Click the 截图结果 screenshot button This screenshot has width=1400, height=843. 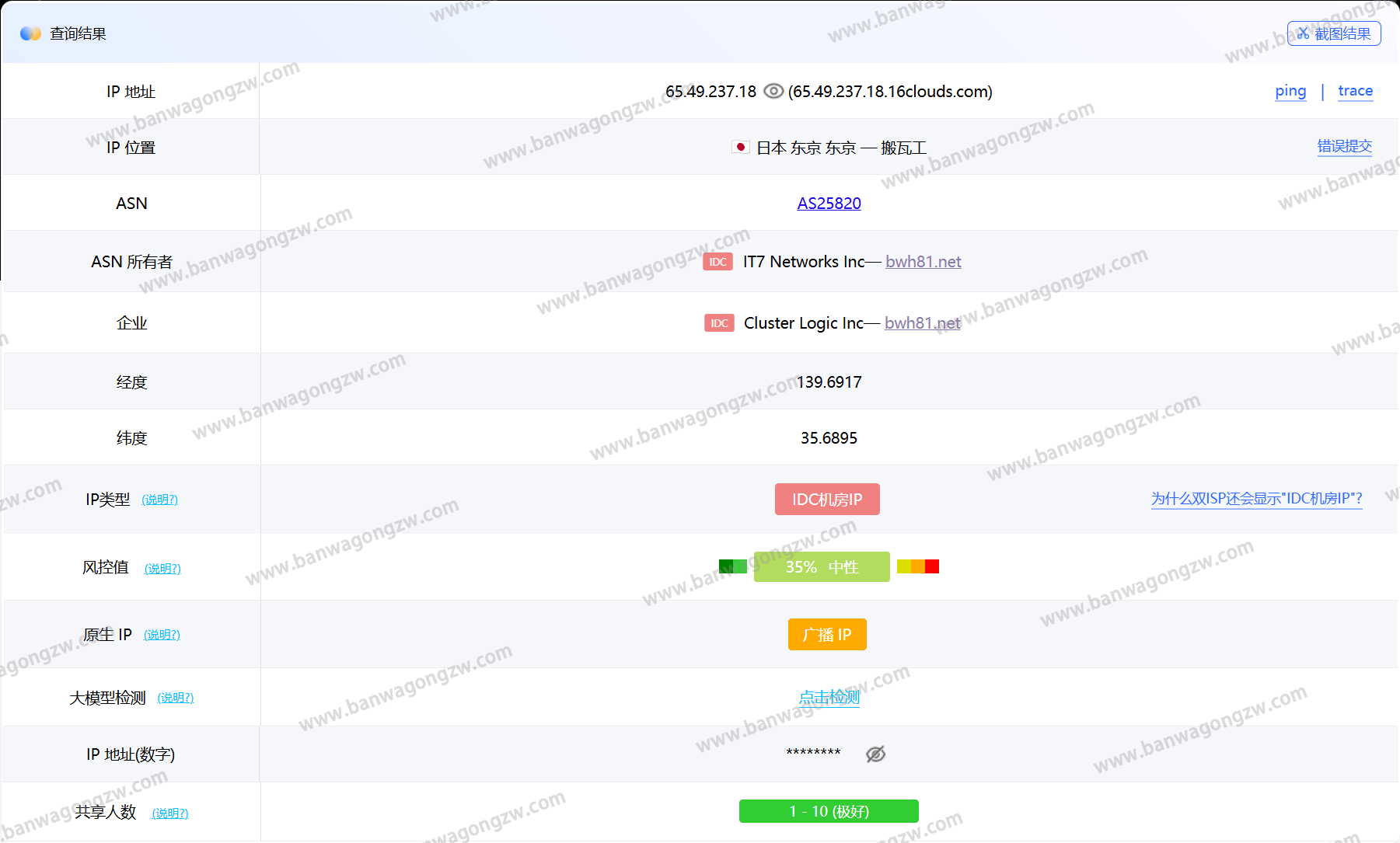[x=1334, y=33]
